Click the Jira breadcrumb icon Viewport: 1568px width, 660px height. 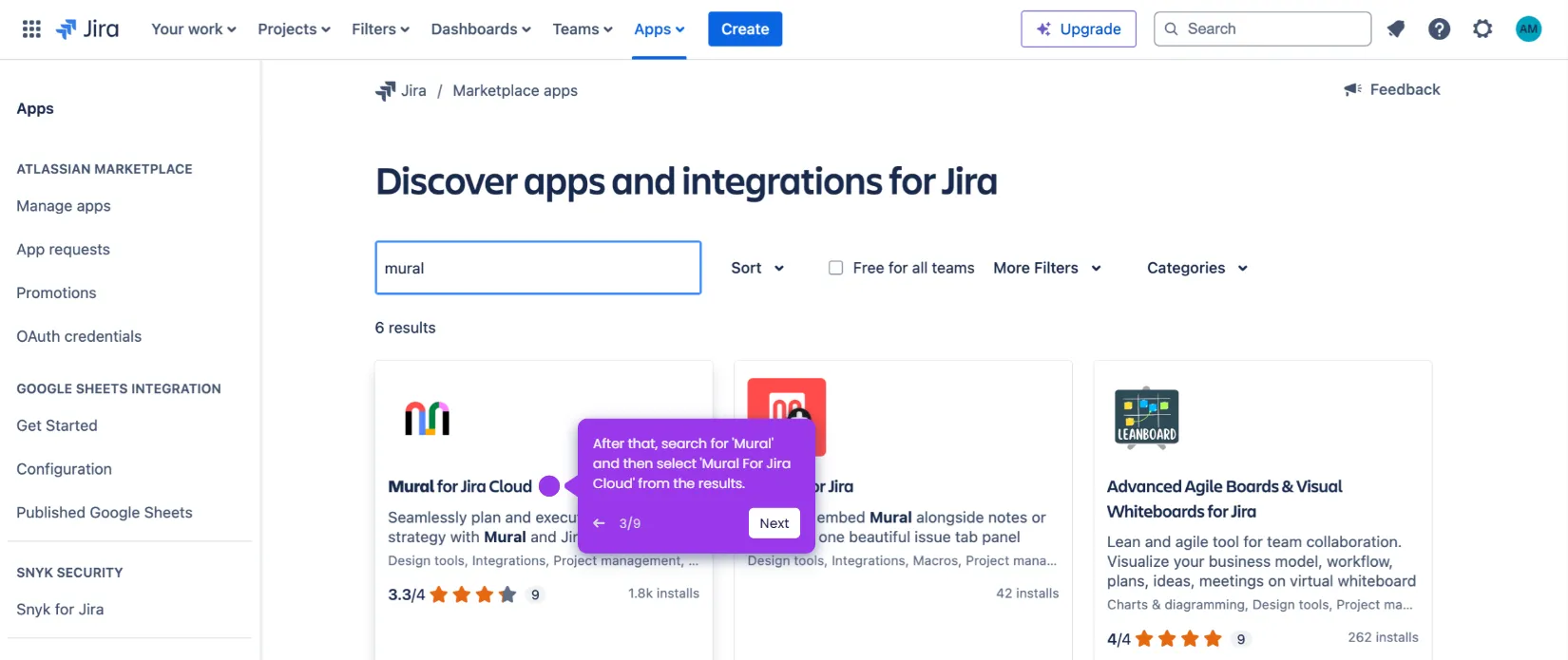click(x=385, y=91)
